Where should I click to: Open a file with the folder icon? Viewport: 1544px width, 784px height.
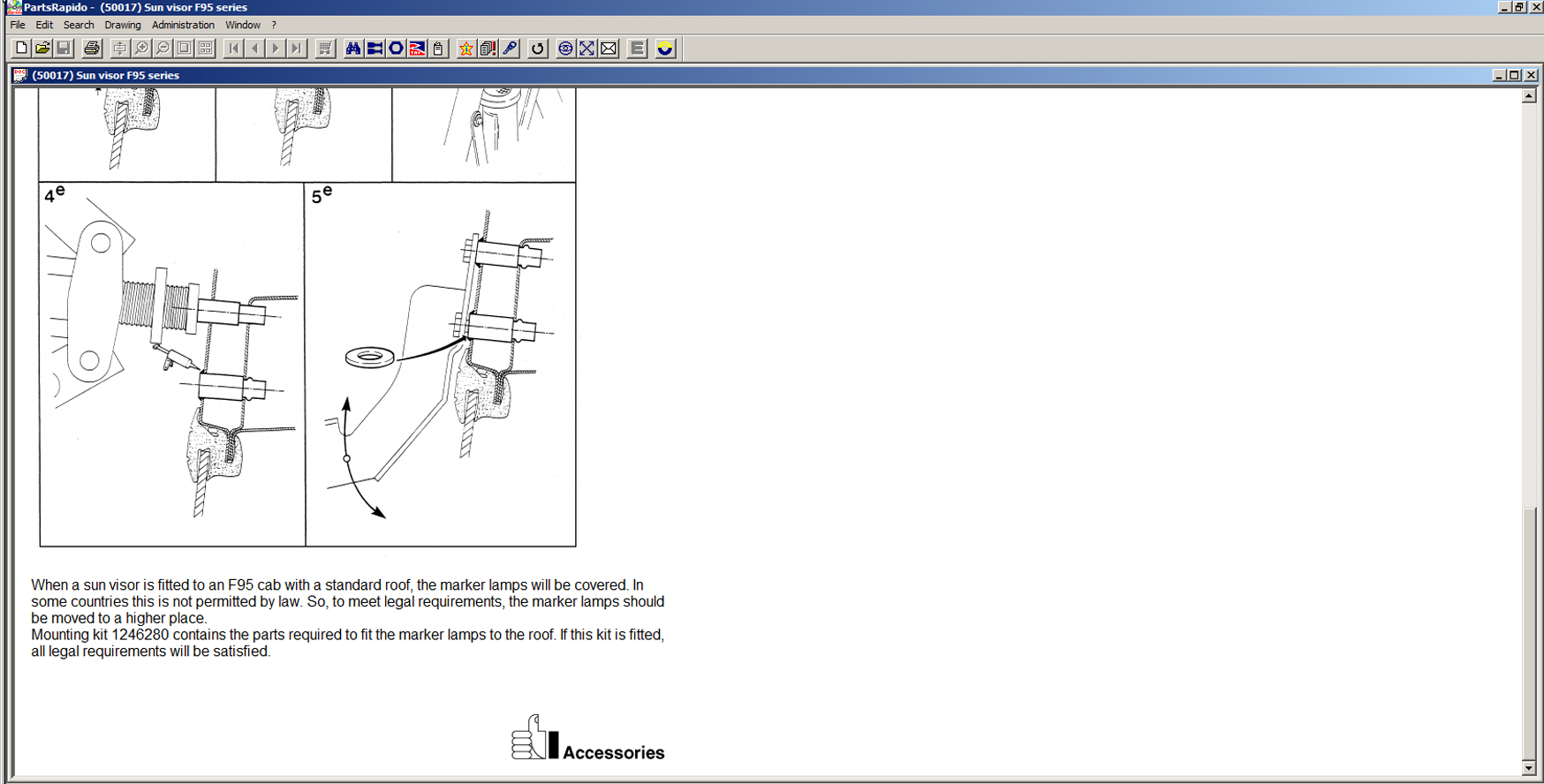[42, 49]
